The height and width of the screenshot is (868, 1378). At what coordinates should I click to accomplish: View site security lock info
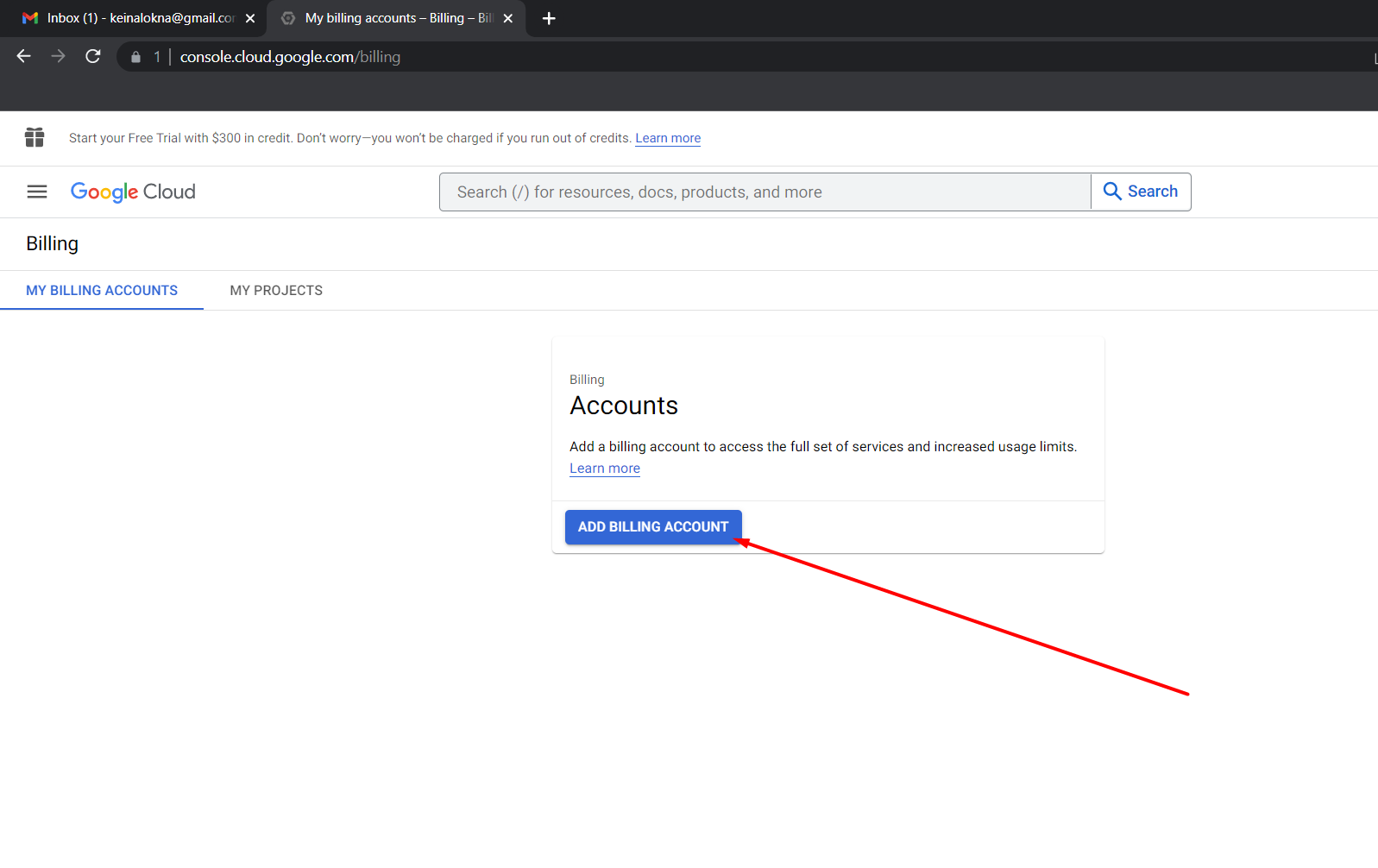(x=135, y=57)
